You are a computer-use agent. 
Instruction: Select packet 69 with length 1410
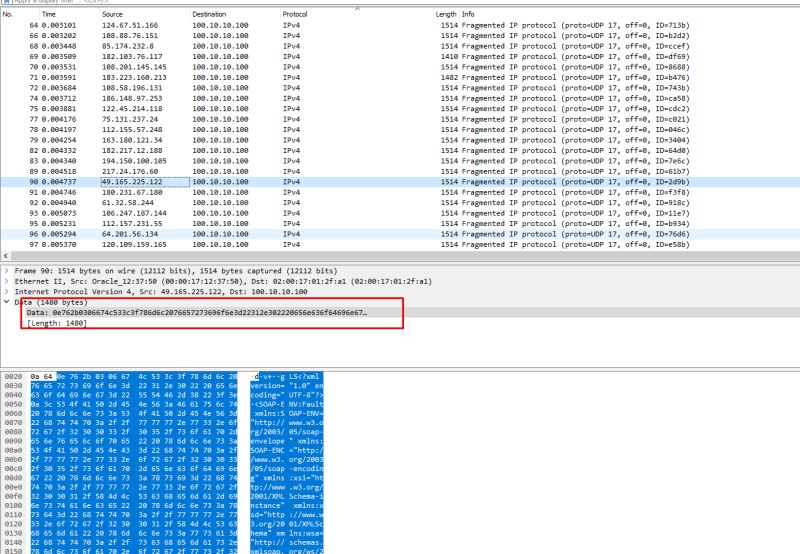(x=400, y=57)
